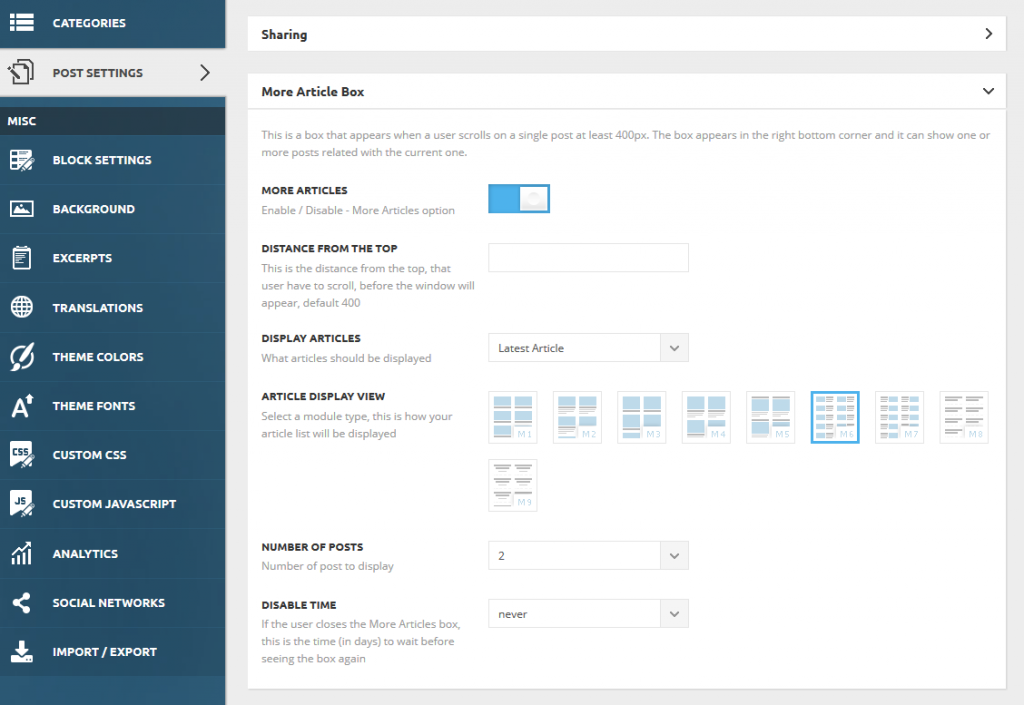Open the Display Articles dropdown
The width and height of the screenshot is (1024, 705).
point(588,347)
